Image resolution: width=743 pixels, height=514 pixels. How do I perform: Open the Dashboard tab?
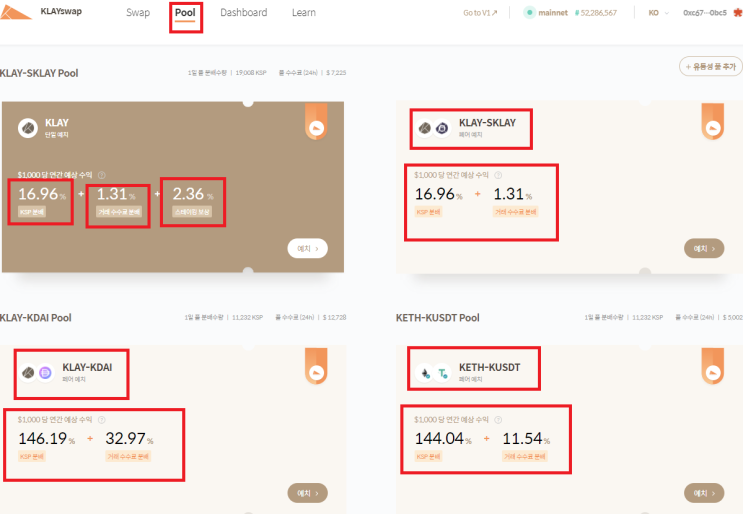pos(244,13)
